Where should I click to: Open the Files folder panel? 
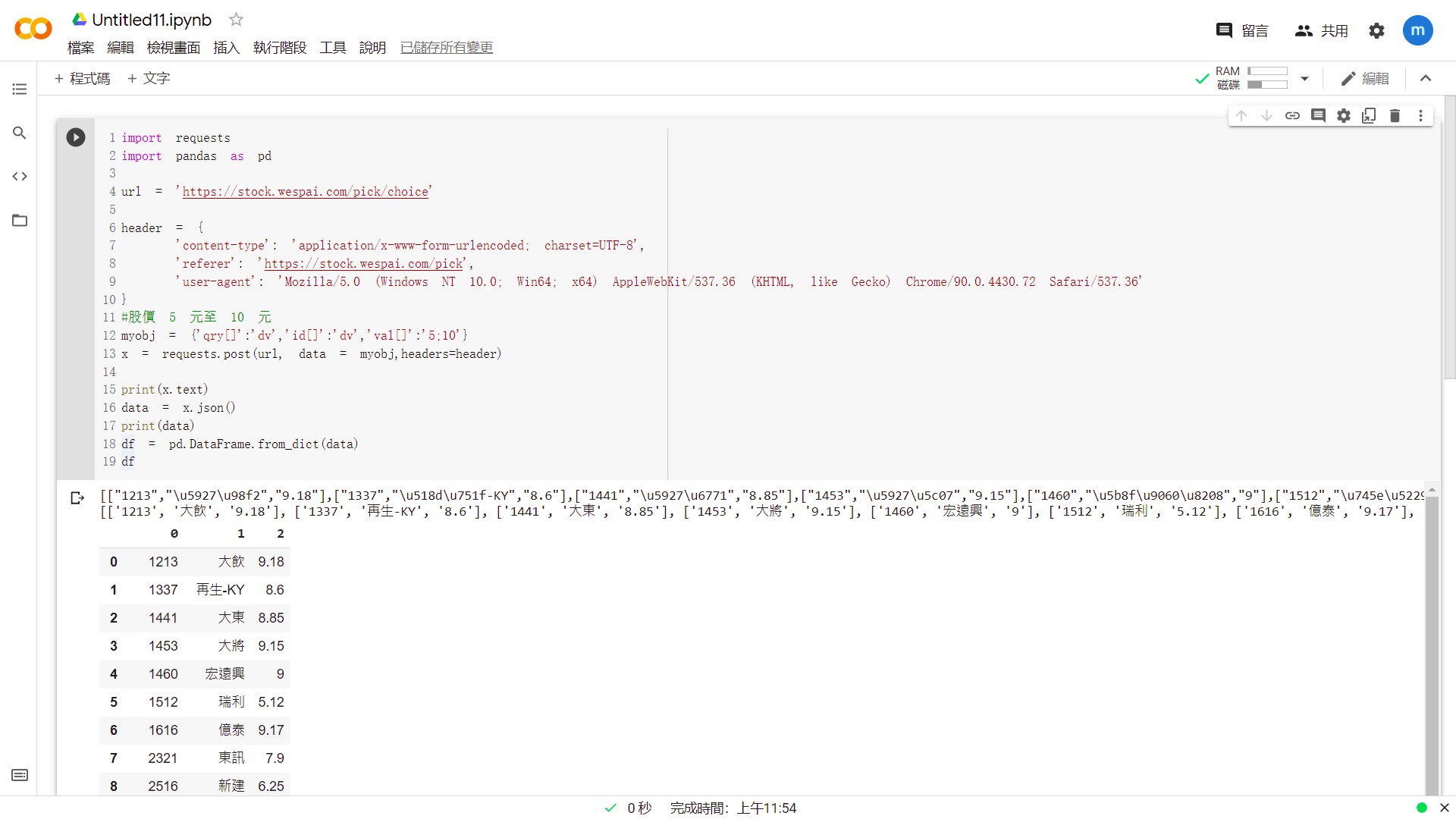(x=20, y=221)
